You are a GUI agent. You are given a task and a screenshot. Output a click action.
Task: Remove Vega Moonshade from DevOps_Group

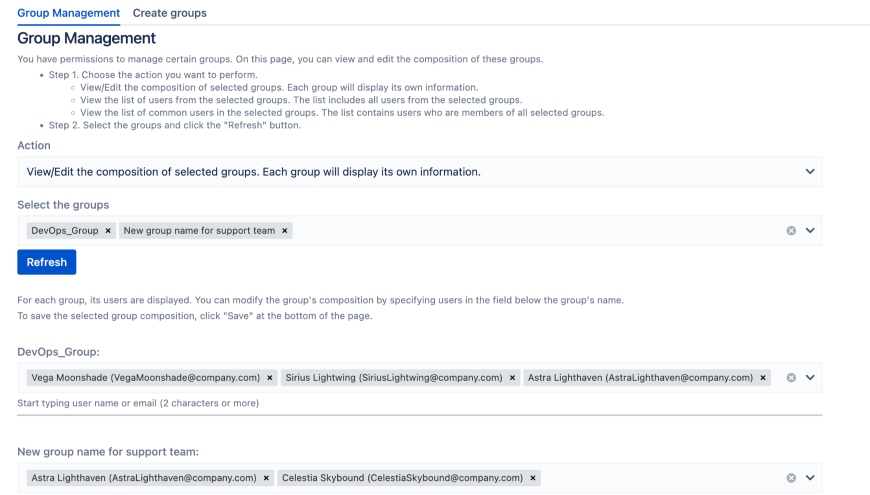pyautogui.click(x=270, y=378)
